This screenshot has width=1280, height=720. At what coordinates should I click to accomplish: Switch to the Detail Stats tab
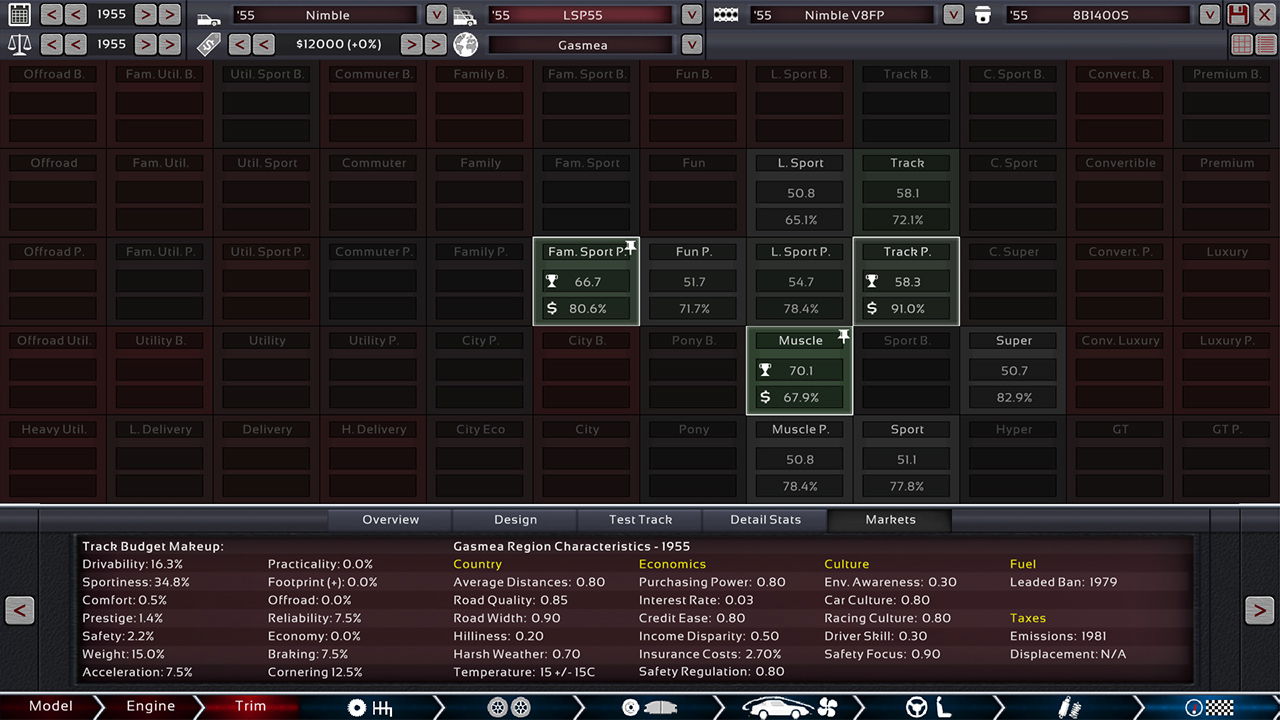[765, 520]
